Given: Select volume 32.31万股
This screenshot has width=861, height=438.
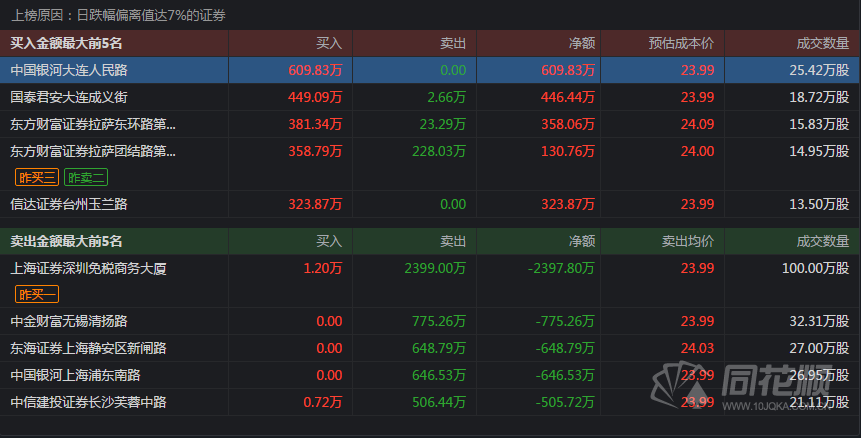Looking at the screenshot, I should [819, 321].
